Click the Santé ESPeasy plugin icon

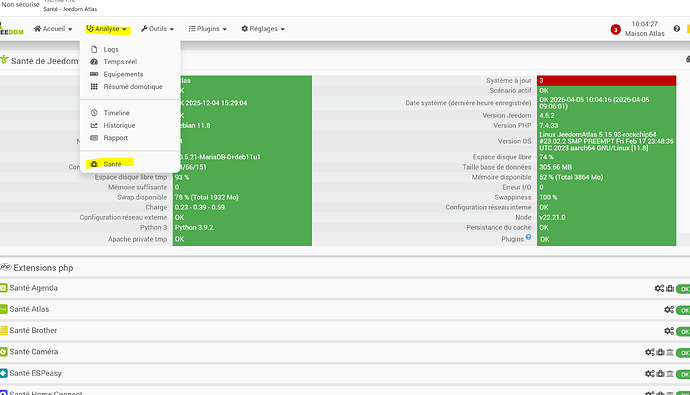click(4, 373)
